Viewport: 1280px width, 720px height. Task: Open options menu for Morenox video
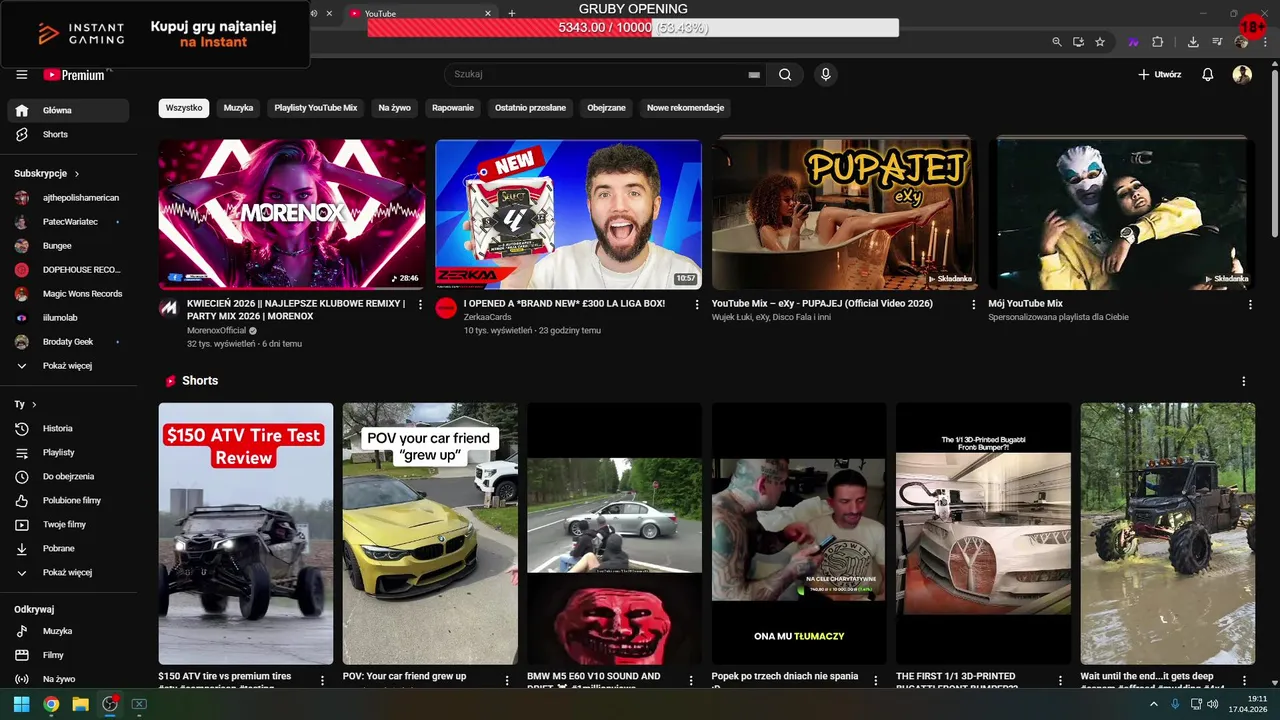[x=420, y=304]
